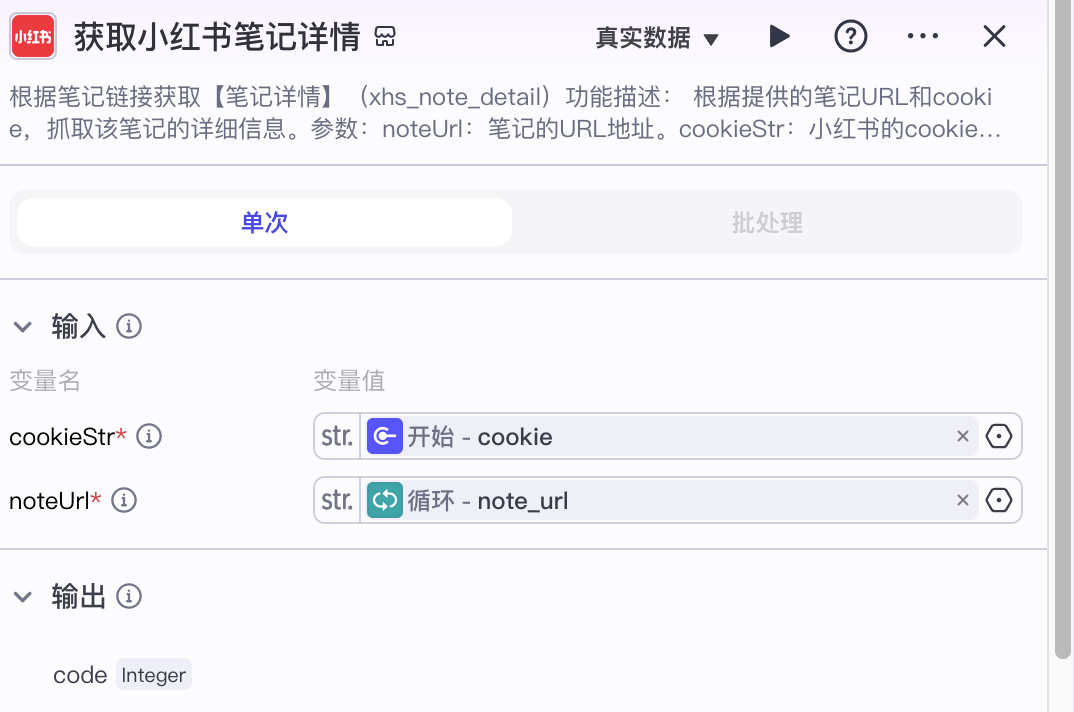Open the three-dot more options menu

pyautogui.click(x=922, y=37)
